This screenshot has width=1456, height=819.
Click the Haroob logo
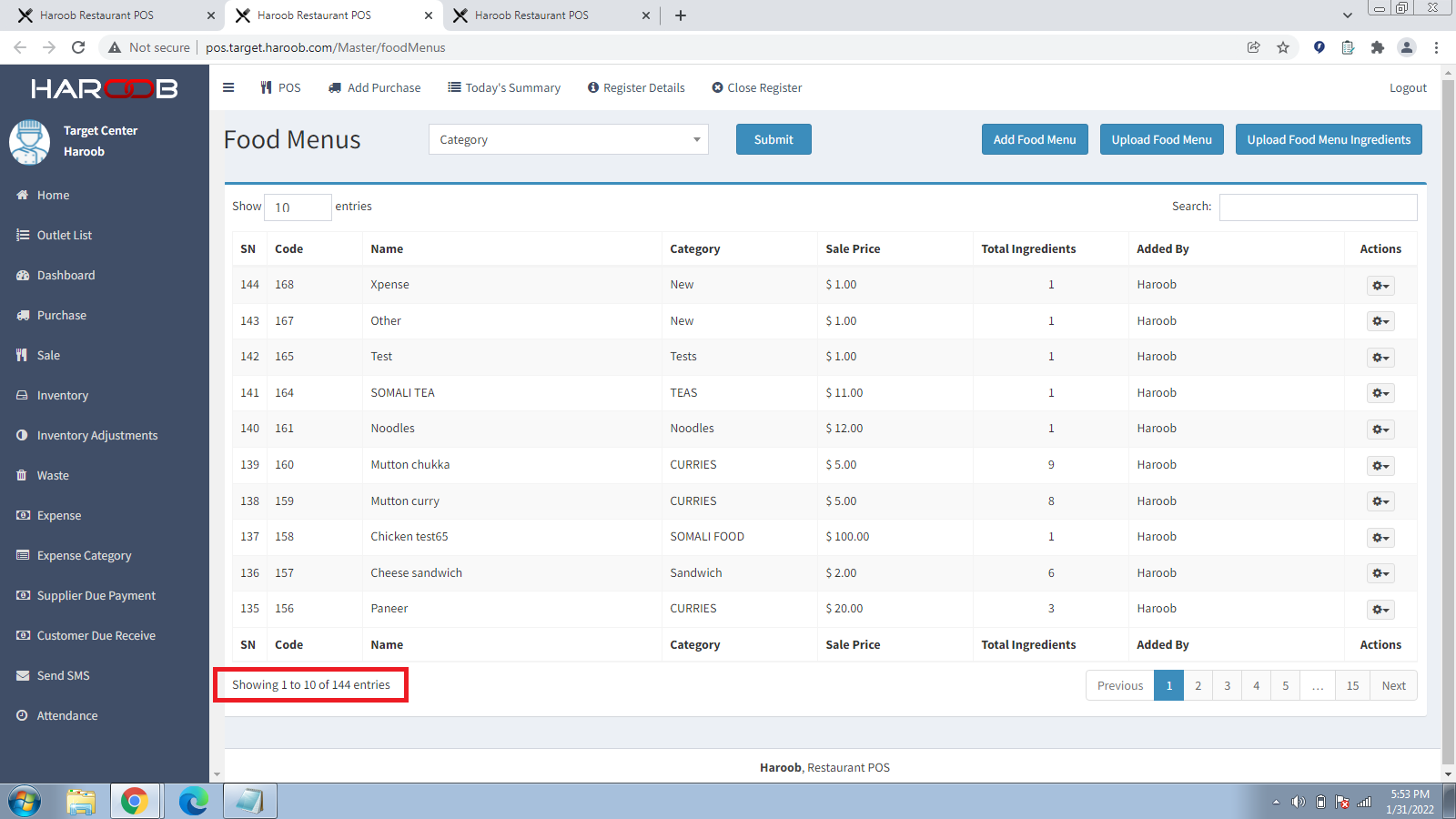point(105,88)
